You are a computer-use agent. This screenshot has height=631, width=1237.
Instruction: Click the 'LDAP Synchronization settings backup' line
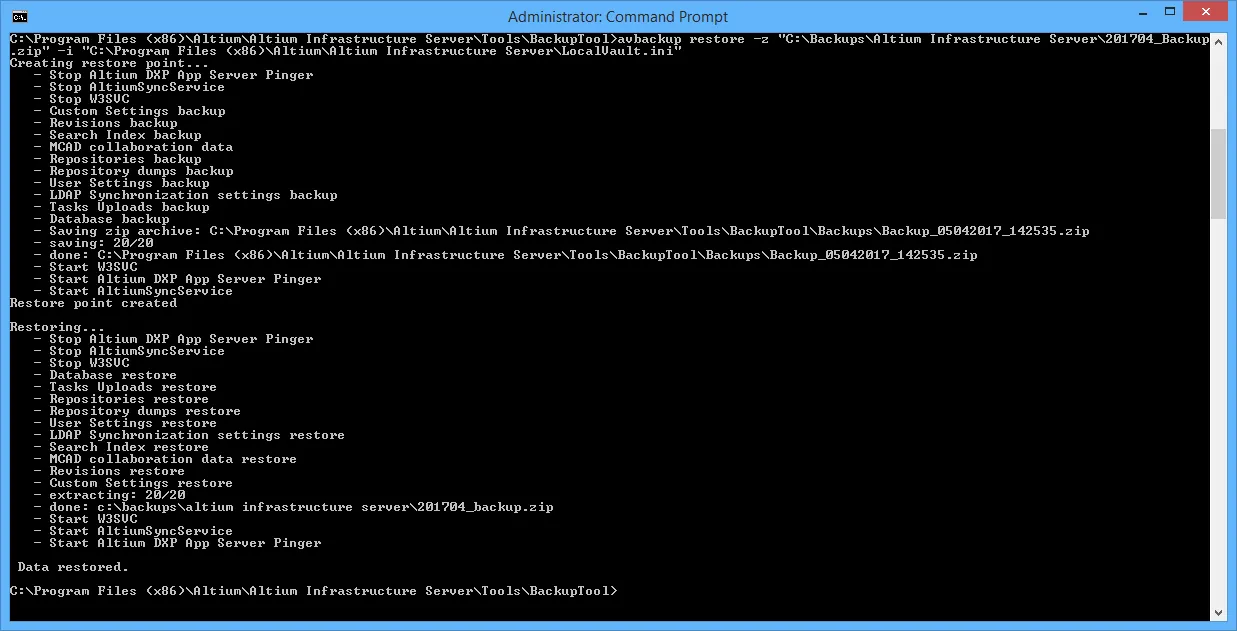[x=193, y=195]
